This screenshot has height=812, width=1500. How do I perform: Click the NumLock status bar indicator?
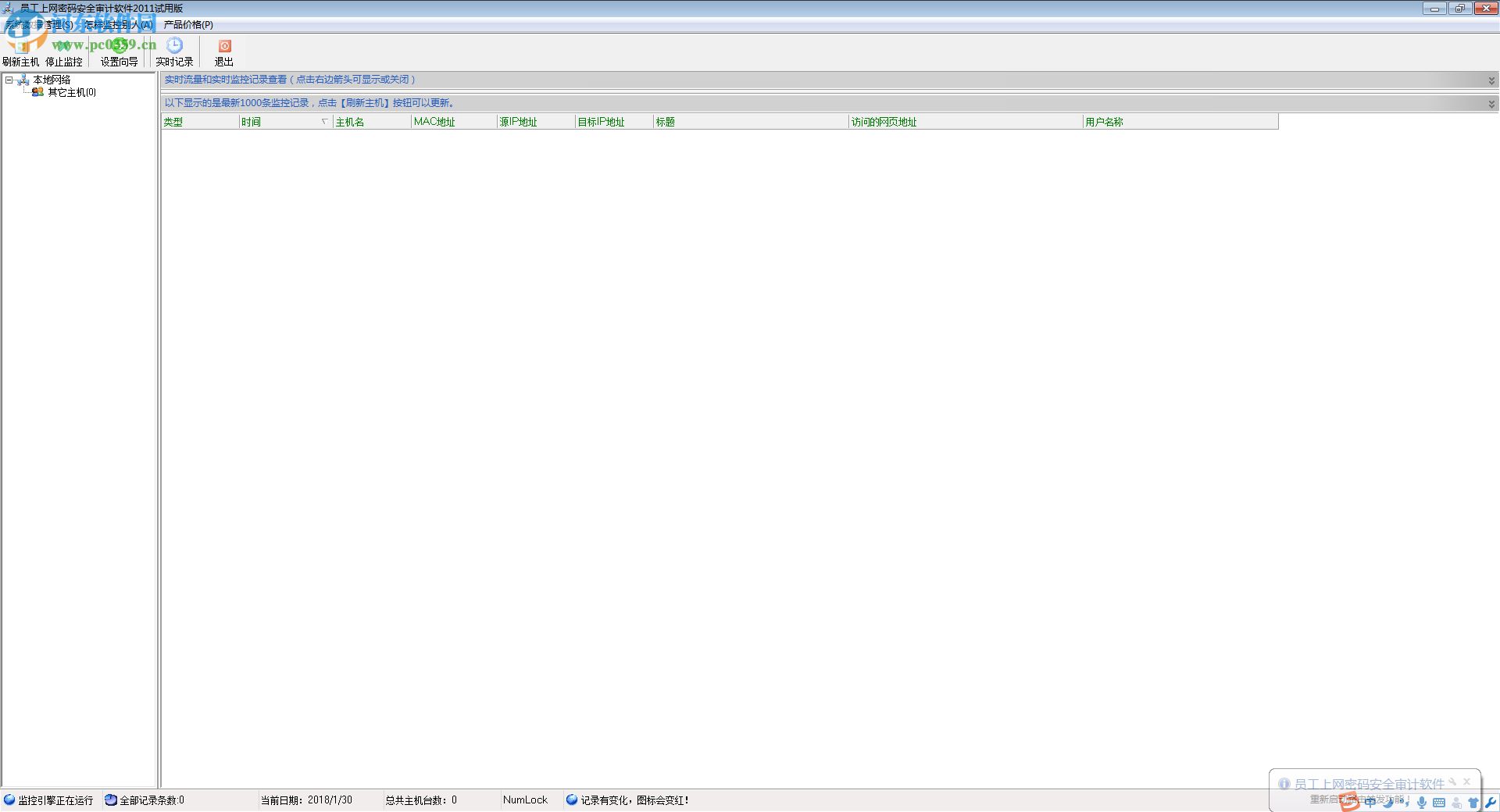(x=525, y=800)
